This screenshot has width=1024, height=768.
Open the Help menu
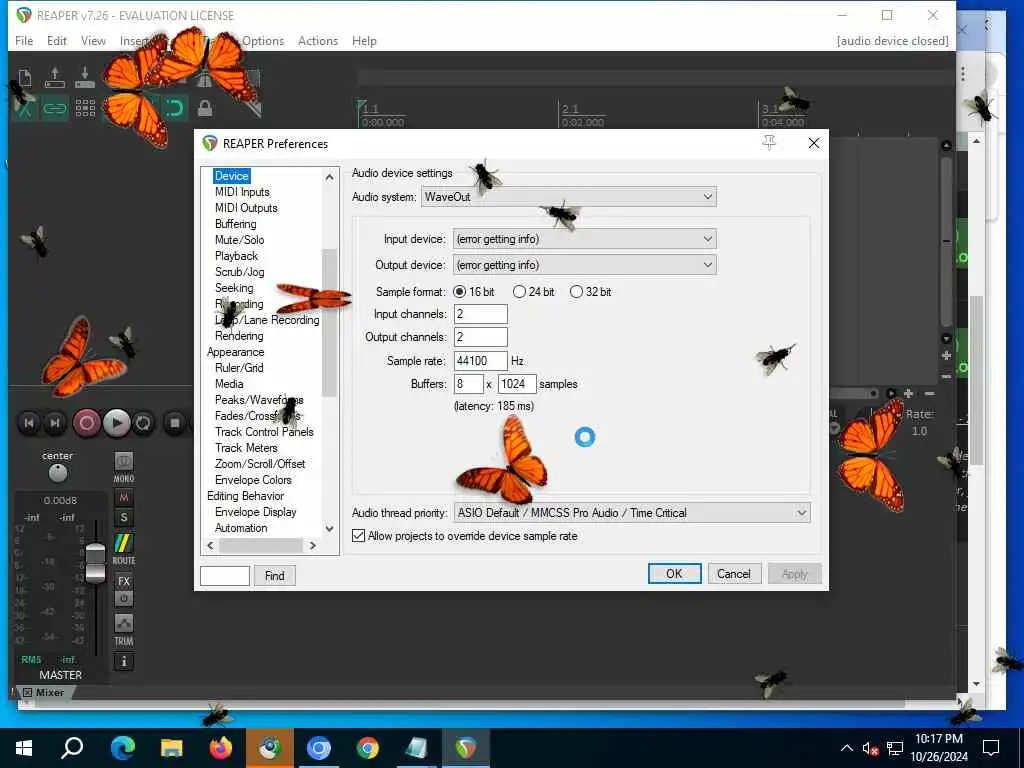pos(364,40)
